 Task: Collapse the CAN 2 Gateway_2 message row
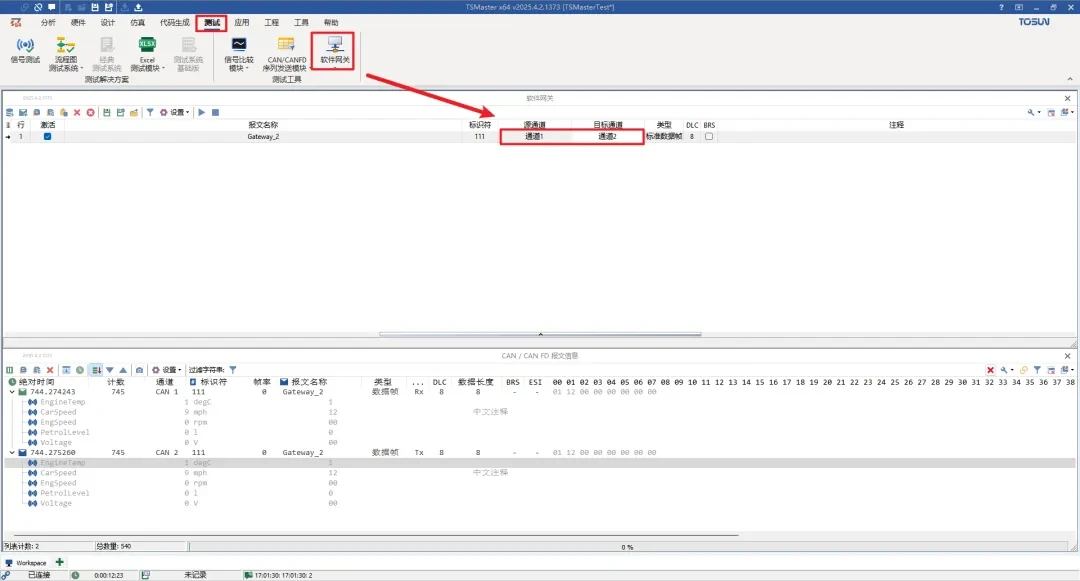point(13,453)
